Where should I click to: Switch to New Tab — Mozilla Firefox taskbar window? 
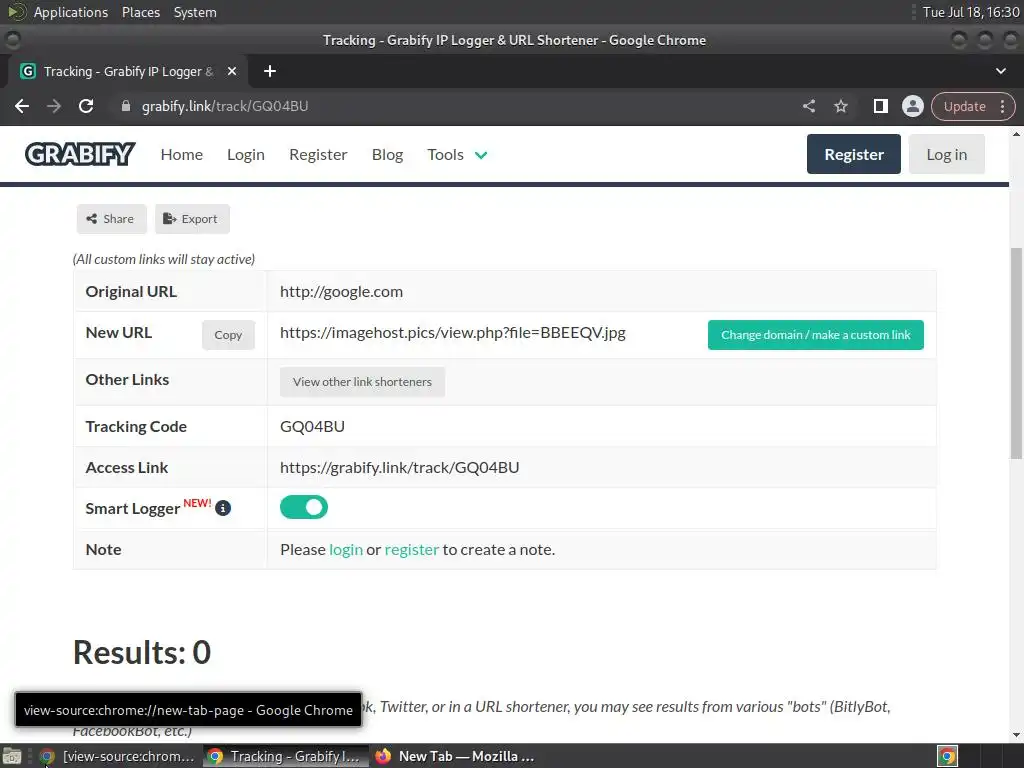[x=455, y=756]
